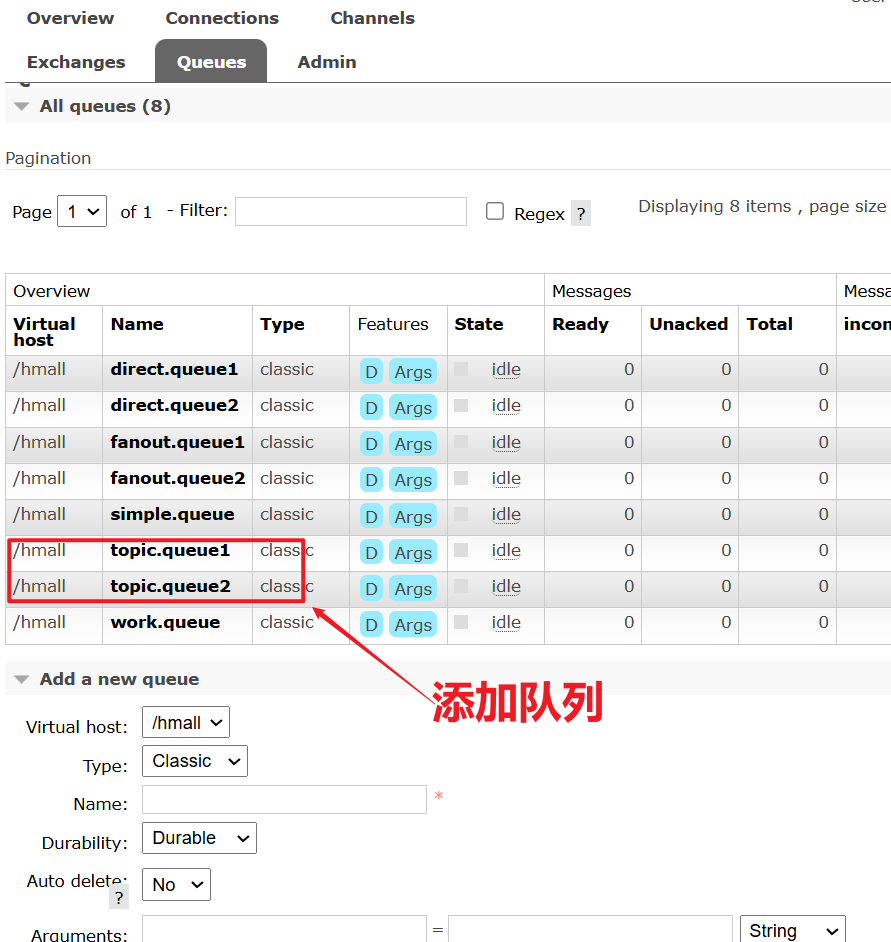Click the D badge for topic.queue2

click(x=371, y=589)
